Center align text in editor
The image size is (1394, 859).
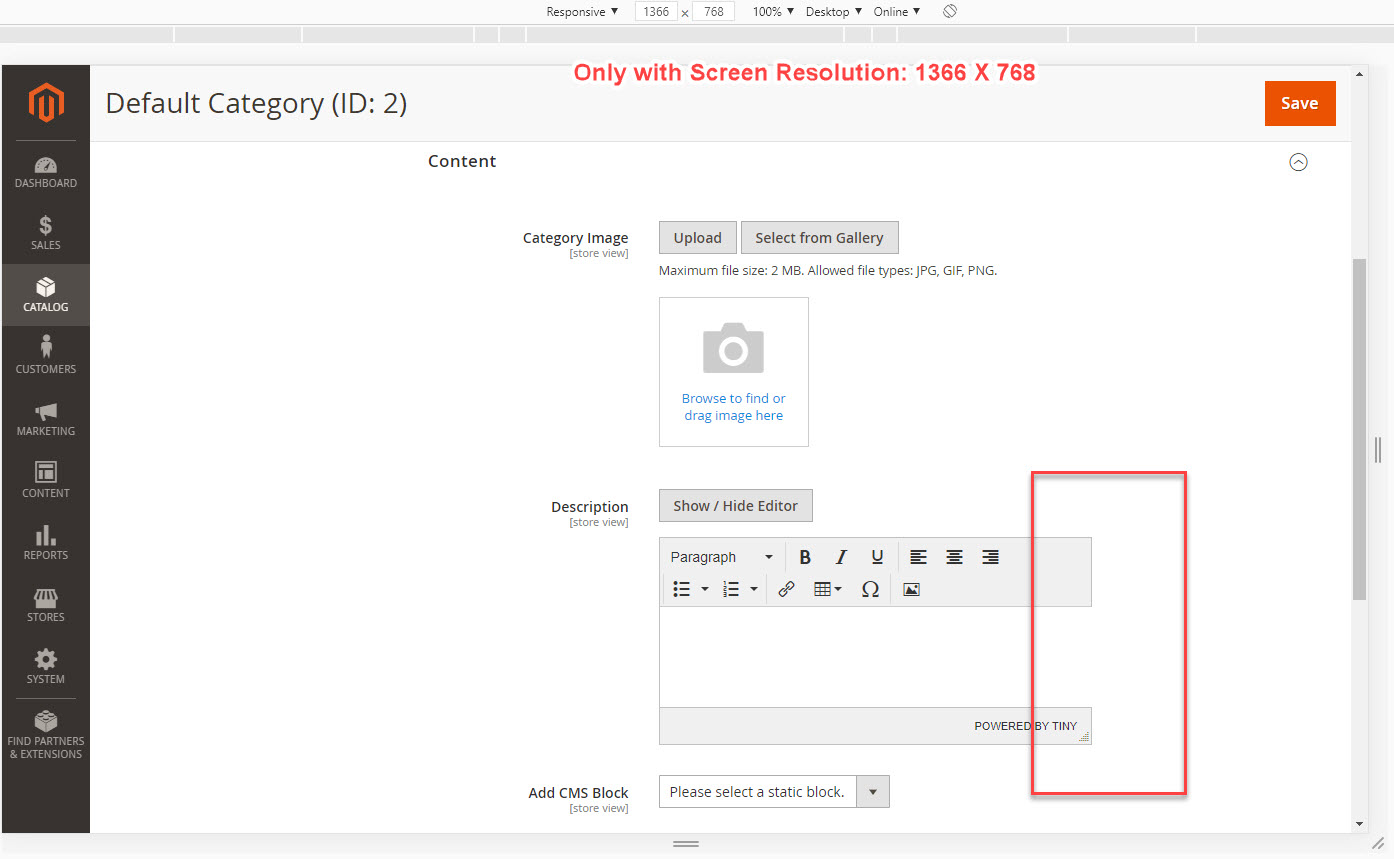tap(954, 557)
